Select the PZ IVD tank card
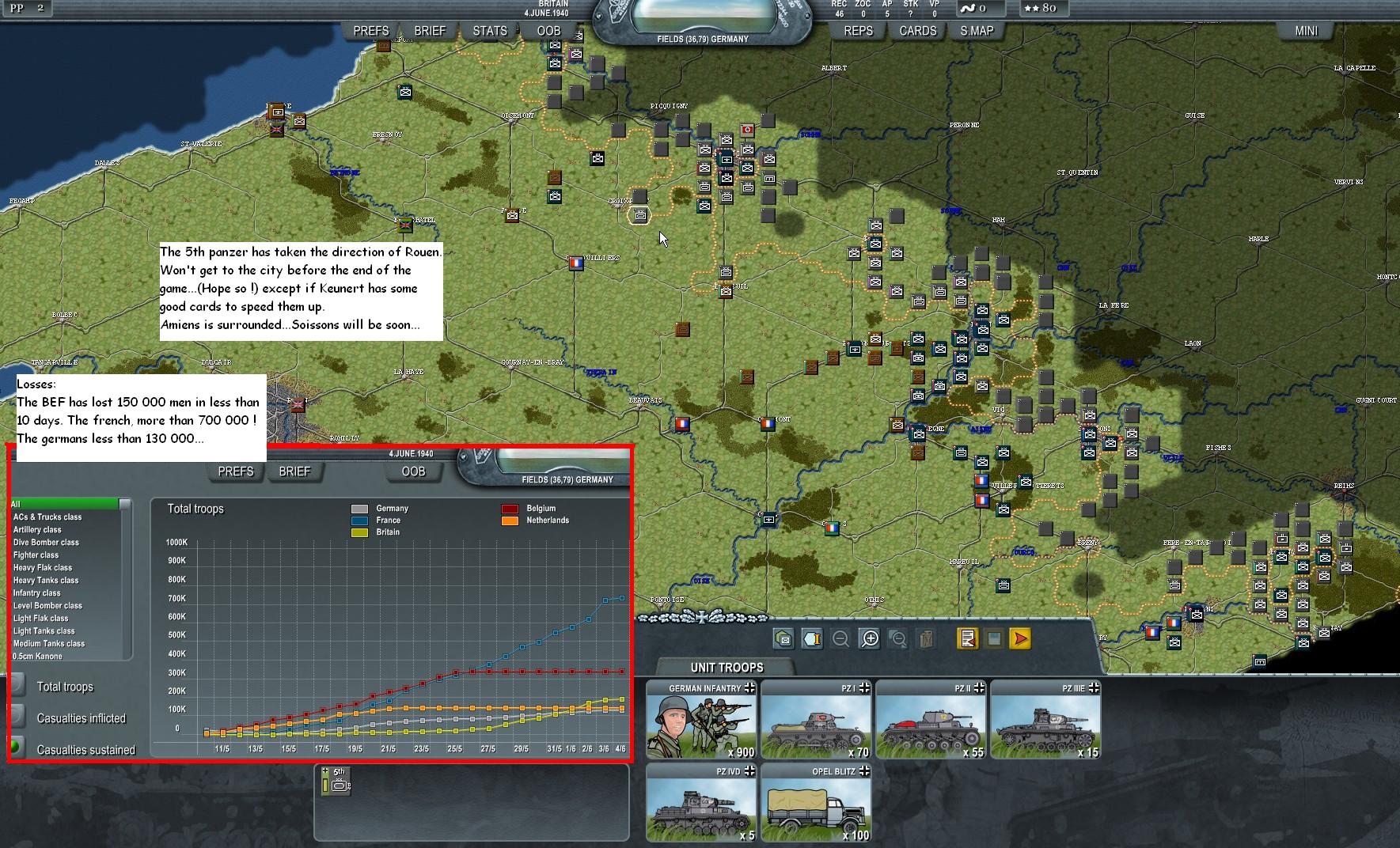The width and height of the screenshot is (1400, 848). 701,803
